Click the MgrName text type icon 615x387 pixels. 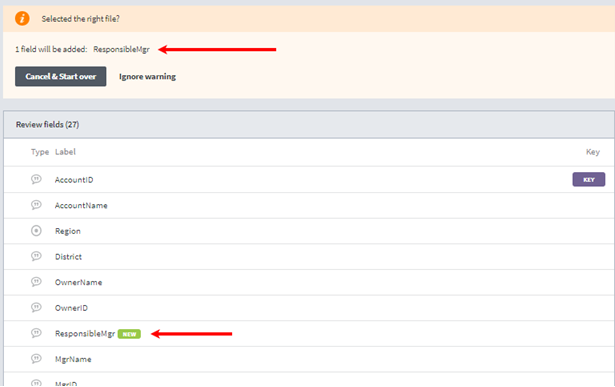tap(36, 358)
